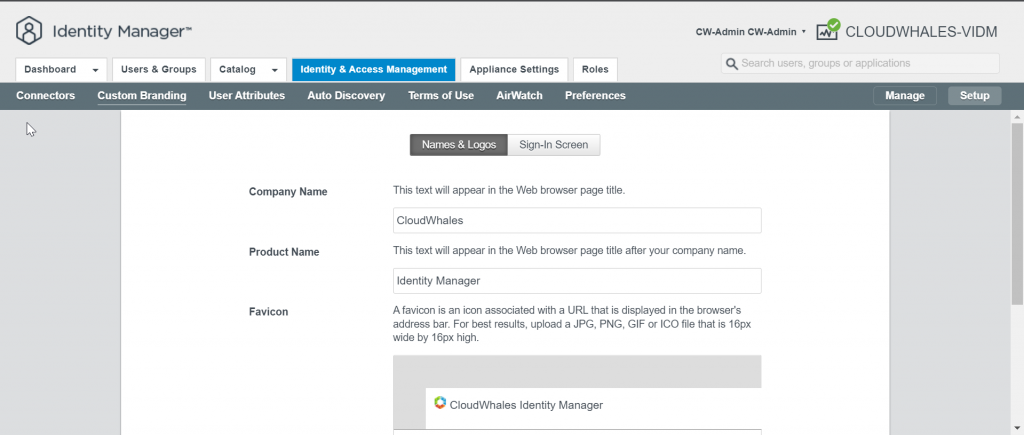Screen dimensions: 1024x435
Task: Click the CloudWhales Identity Manager preview title
Action: [526, 405]
